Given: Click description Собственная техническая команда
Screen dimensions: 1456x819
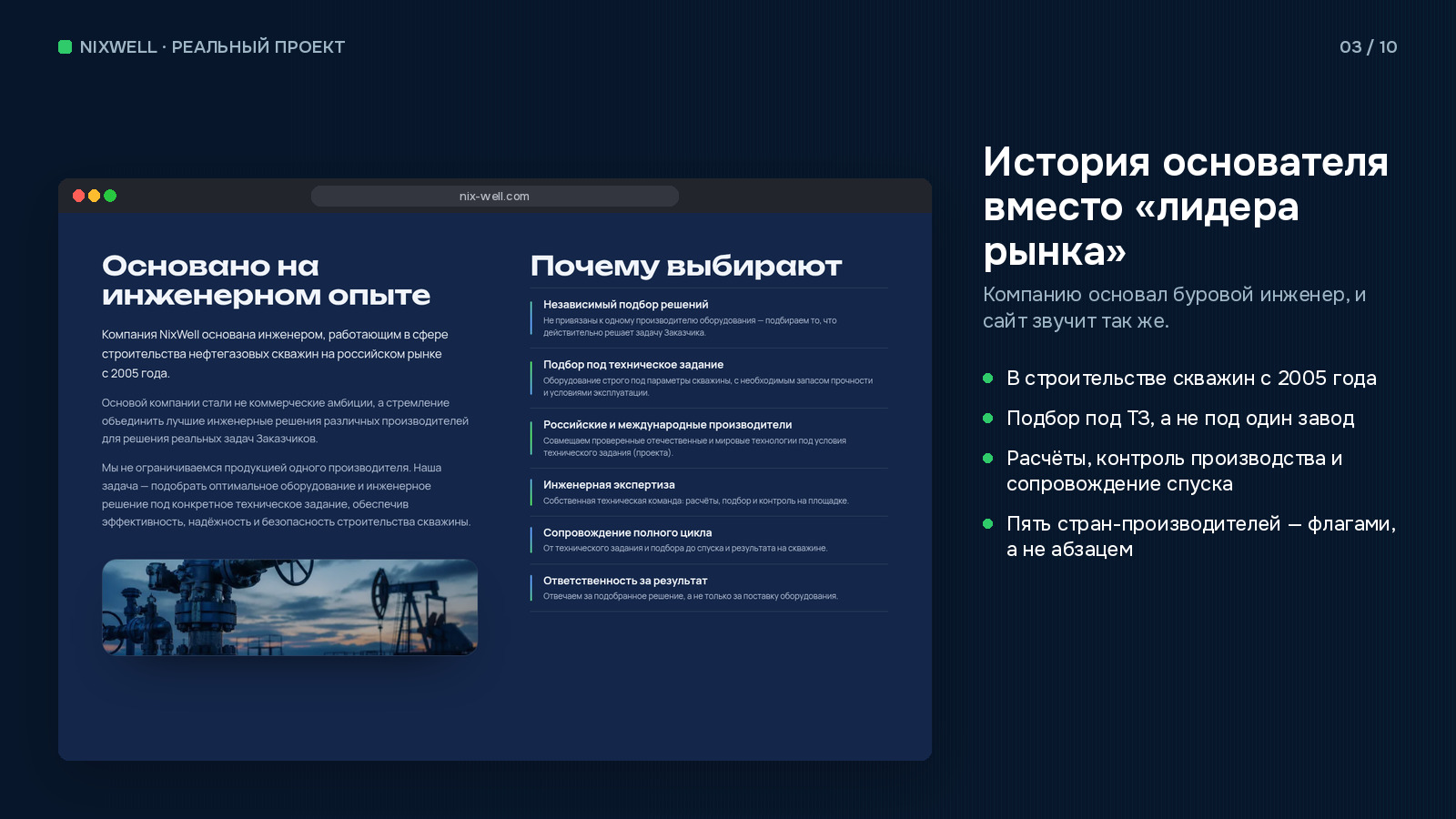Looking at the screenshot, I should pyautogui.click(x=696, y=500).
